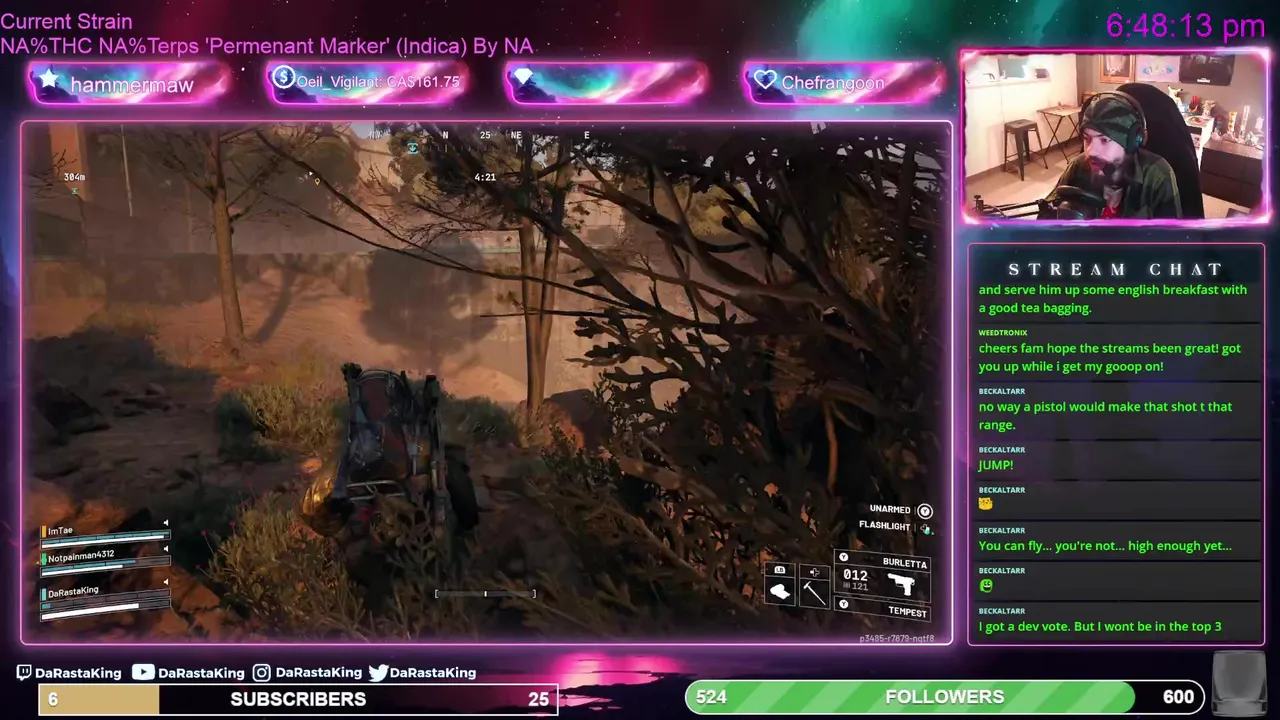The height and width of the screenshot is (720, 1280).
Task: Click the Twitter DaRastaKing handle
Action: coord(433,673)
